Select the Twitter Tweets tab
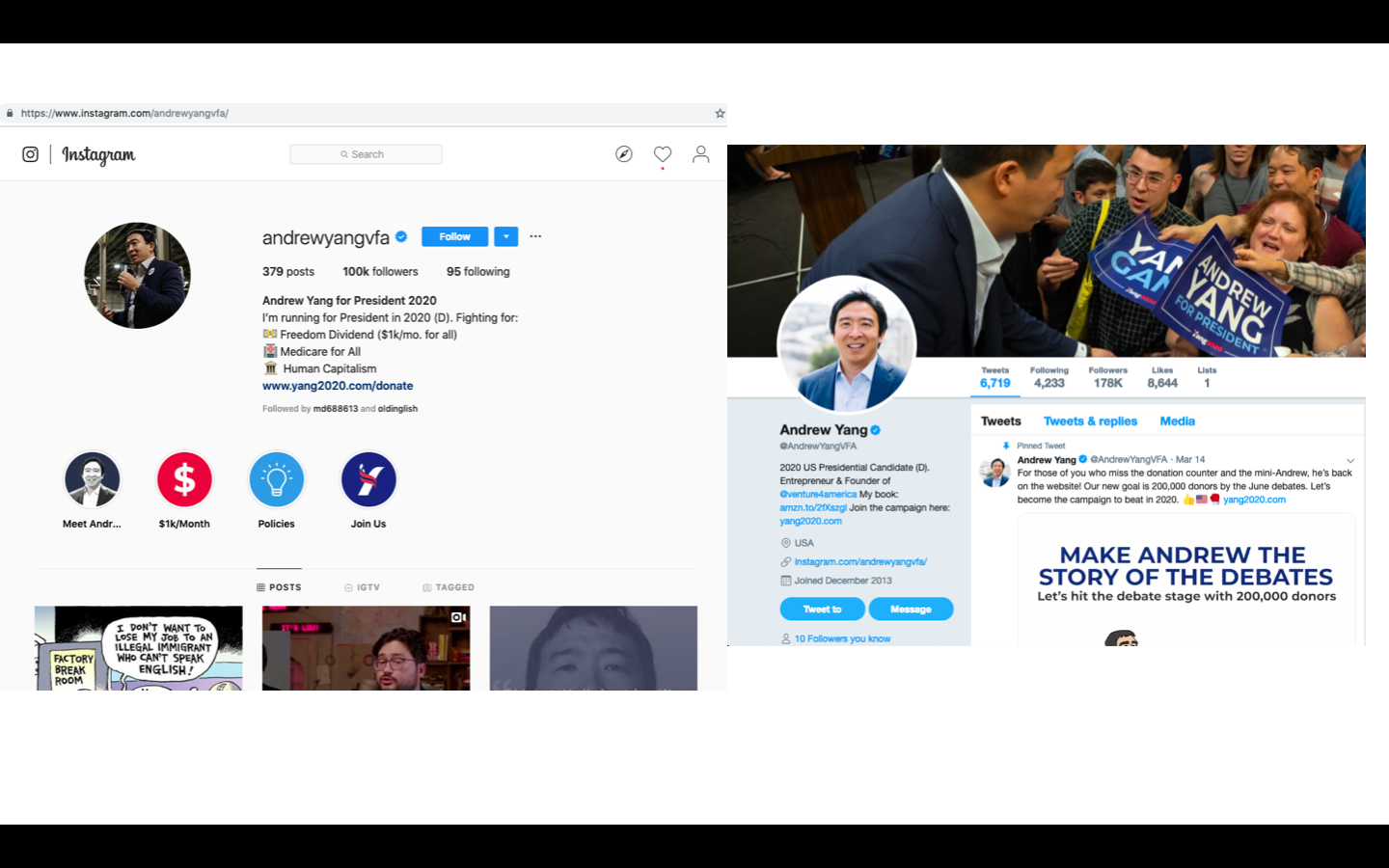Image resolution: width=1389 pixels, height=868 pixels. (1000, 421)
